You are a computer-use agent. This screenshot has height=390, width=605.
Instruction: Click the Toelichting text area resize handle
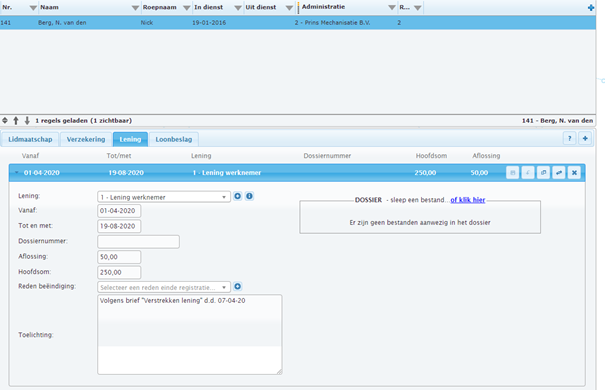click(279, 371)
